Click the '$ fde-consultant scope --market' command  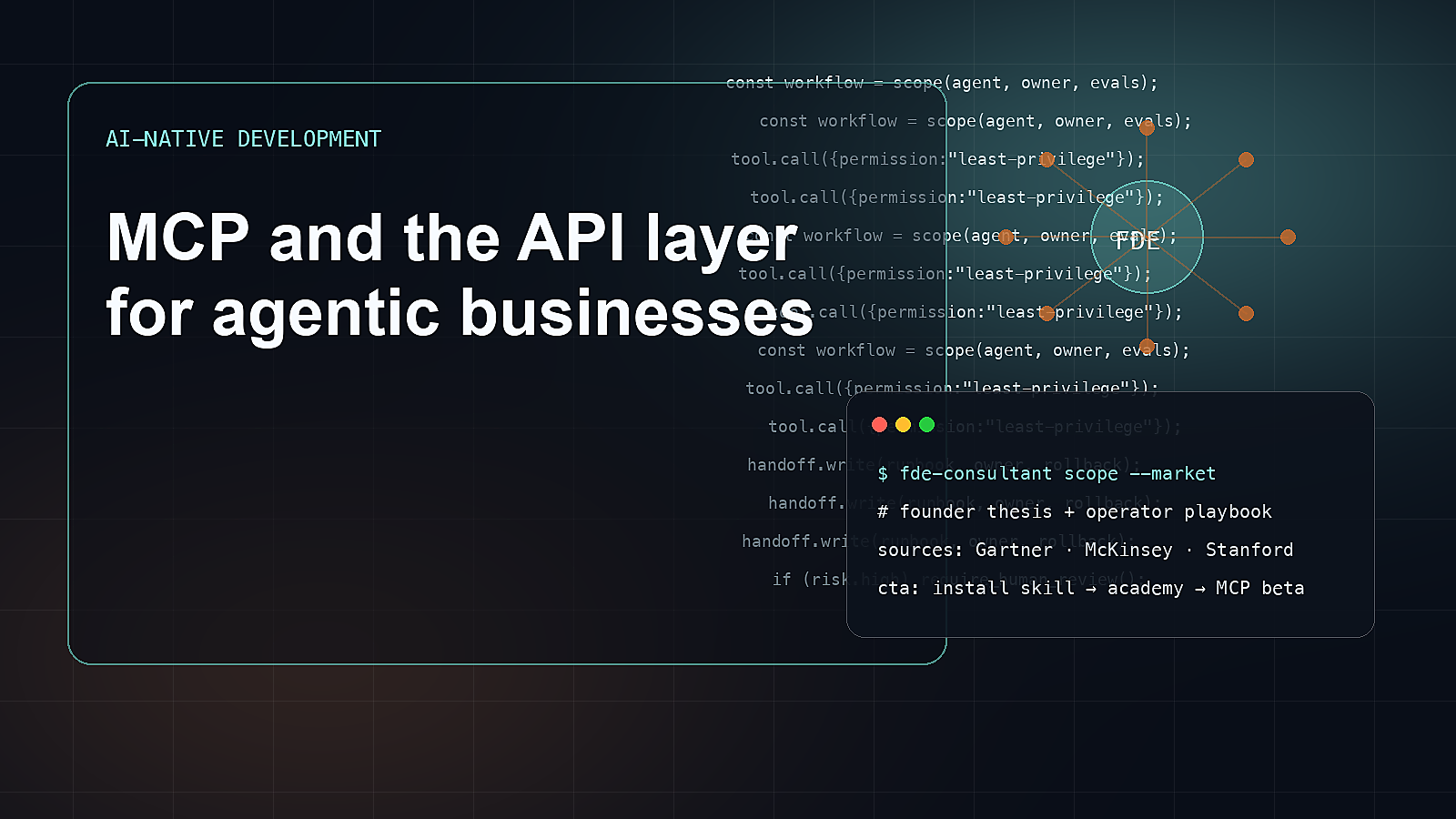[x=1046, y=473]
